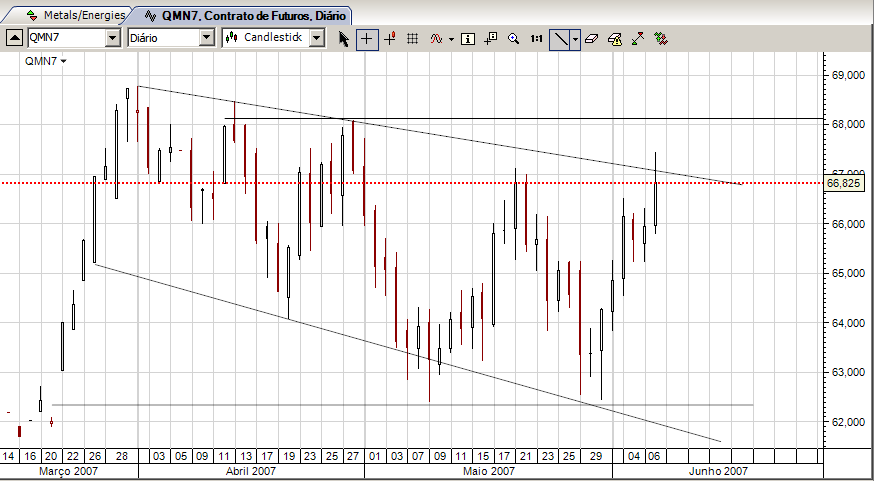Click the info box icon
The image size is (874, 481).
click(468, 39)
